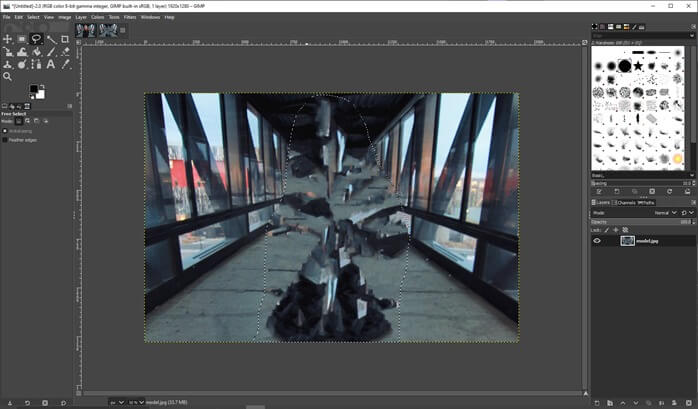Select the Paths tool

tap(37, 65)
